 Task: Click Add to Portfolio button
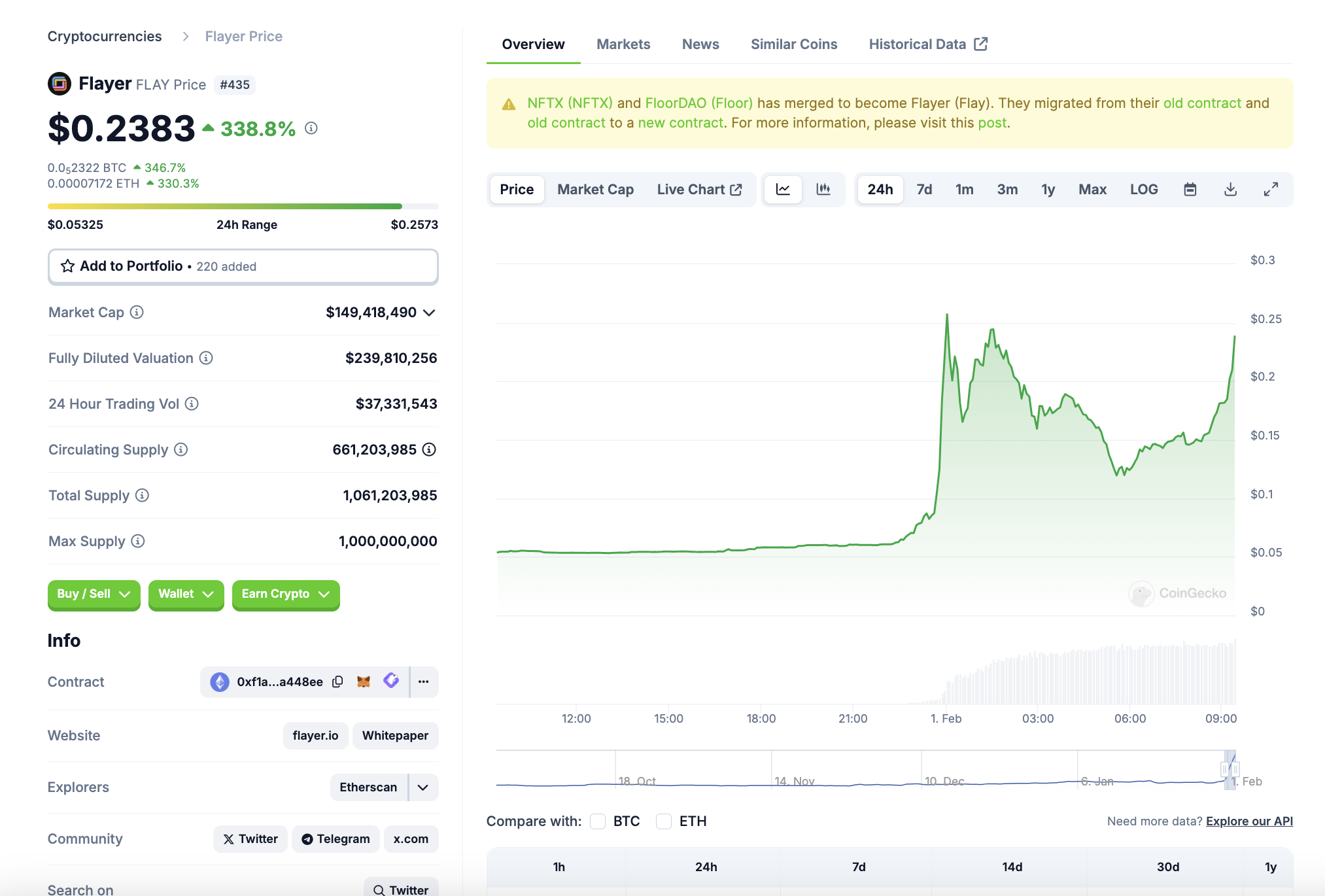tap(243, 266)
